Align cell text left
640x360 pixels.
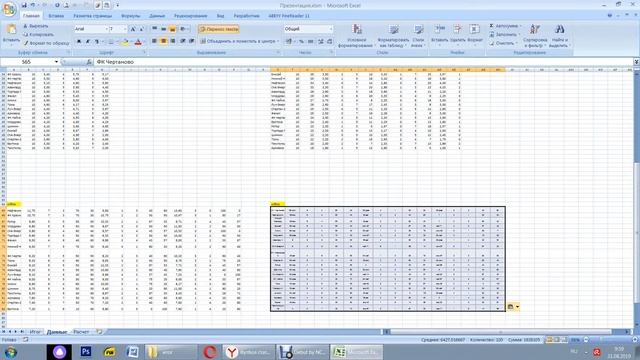pyautogui.click(x=154, y=41)
